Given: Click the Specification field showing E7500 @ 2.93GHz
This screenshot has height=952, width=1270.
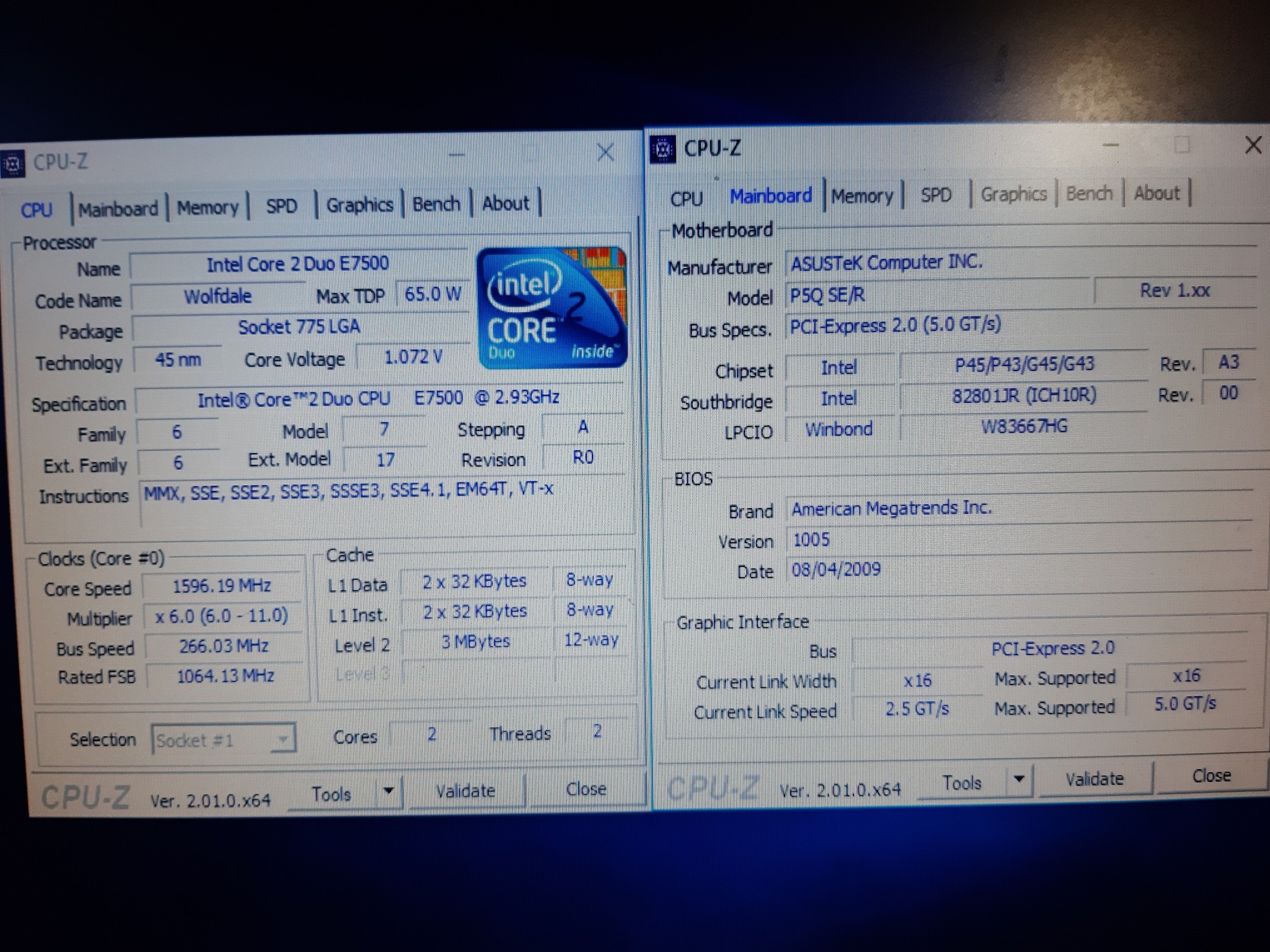Looking at the screenshot, I should pos(378,399).
